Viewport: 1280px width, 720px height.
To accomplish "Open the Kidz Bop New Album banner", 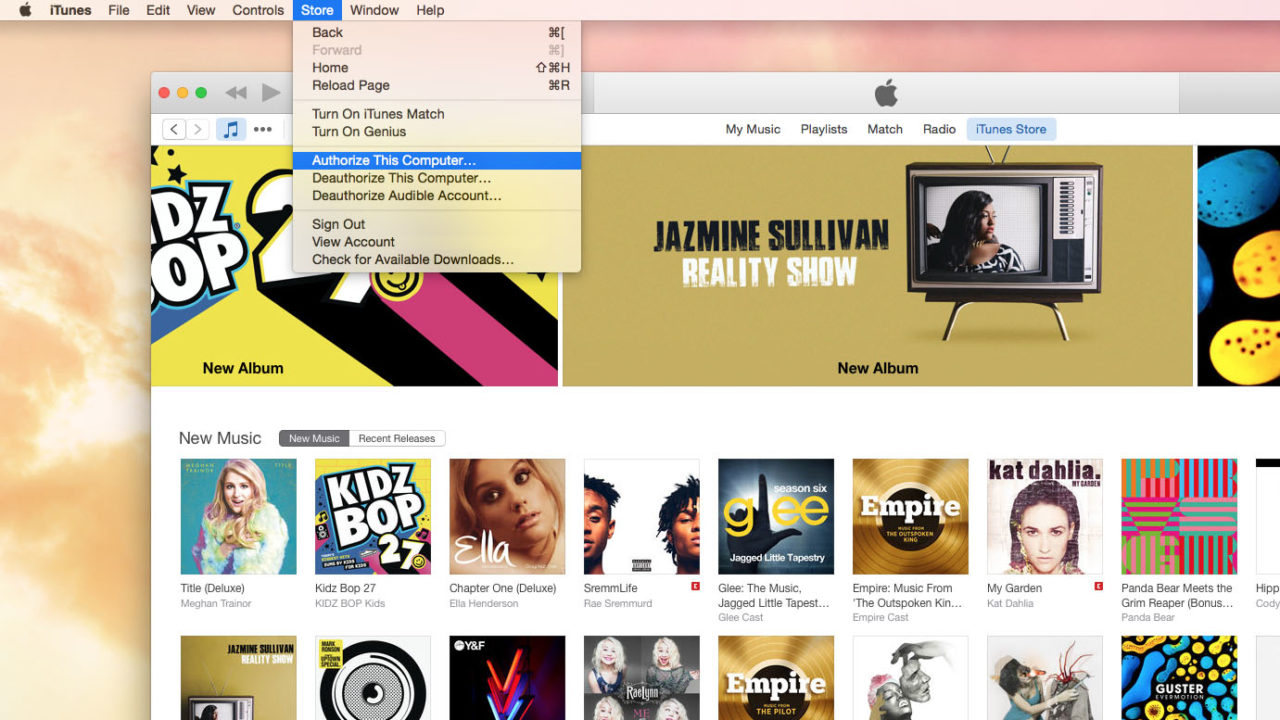I will pyautogui.click(x=354, y=266).
